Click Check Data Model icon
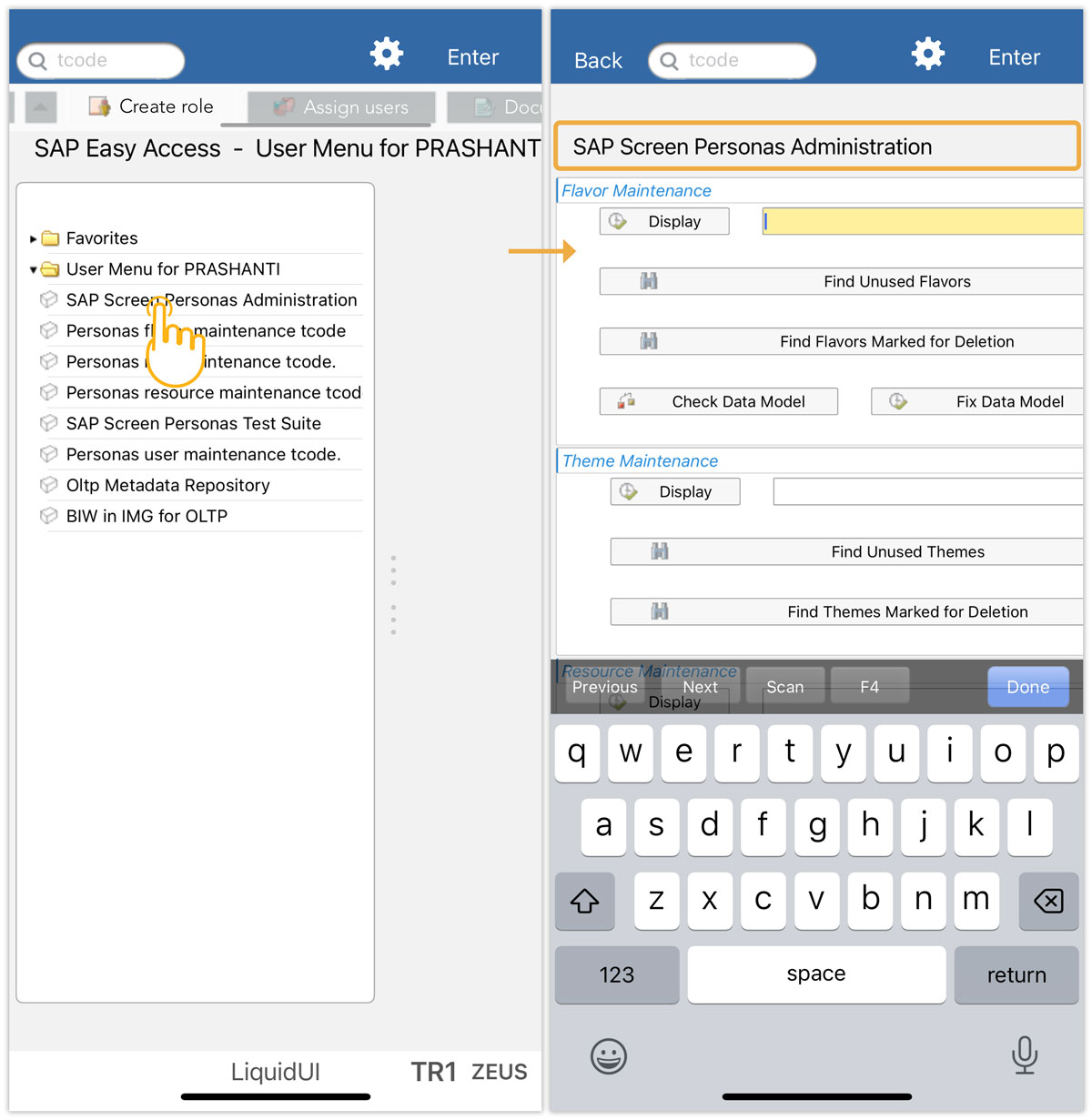The width and height of the screenshot is (1092, 1120). 626,401
